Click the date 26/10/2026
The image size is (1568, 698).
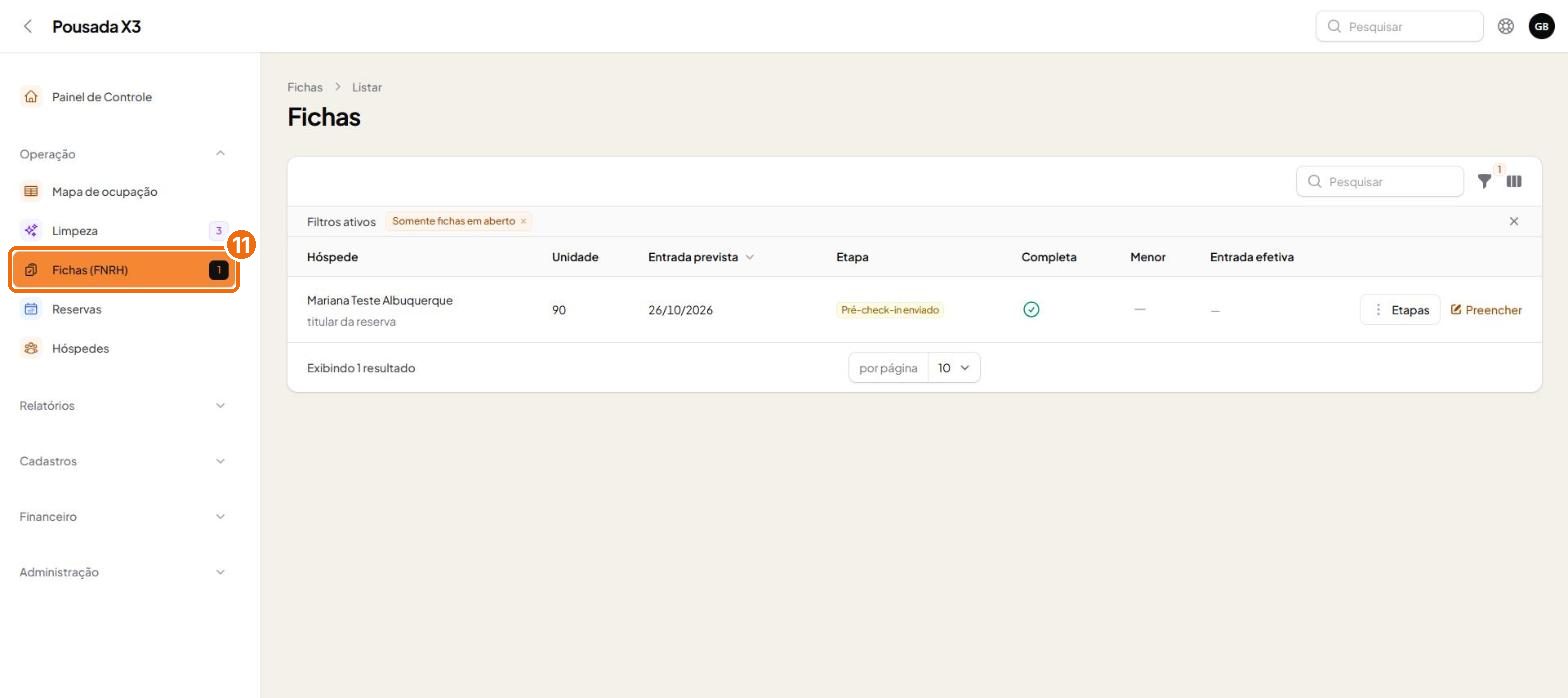(680, 310)
